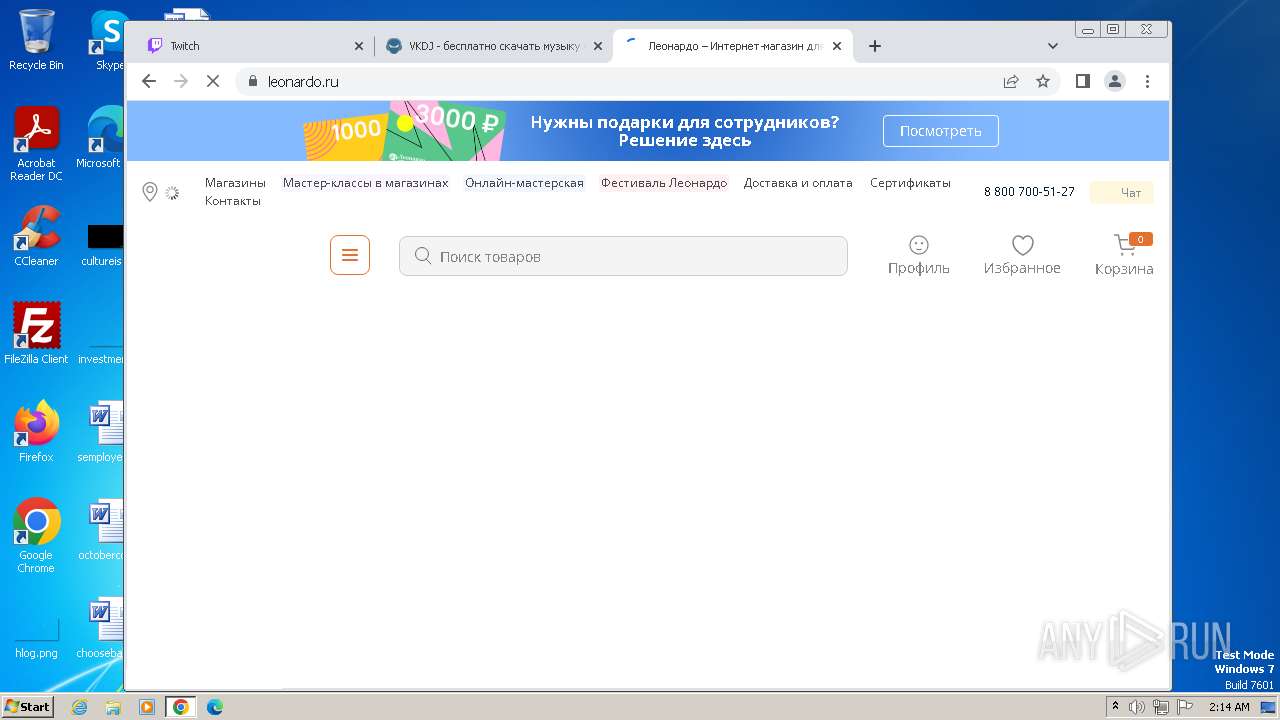This screenshot has height=720, width=1280.
Task: Open FileZilla Client desktop icon
Action: point(36,334)
